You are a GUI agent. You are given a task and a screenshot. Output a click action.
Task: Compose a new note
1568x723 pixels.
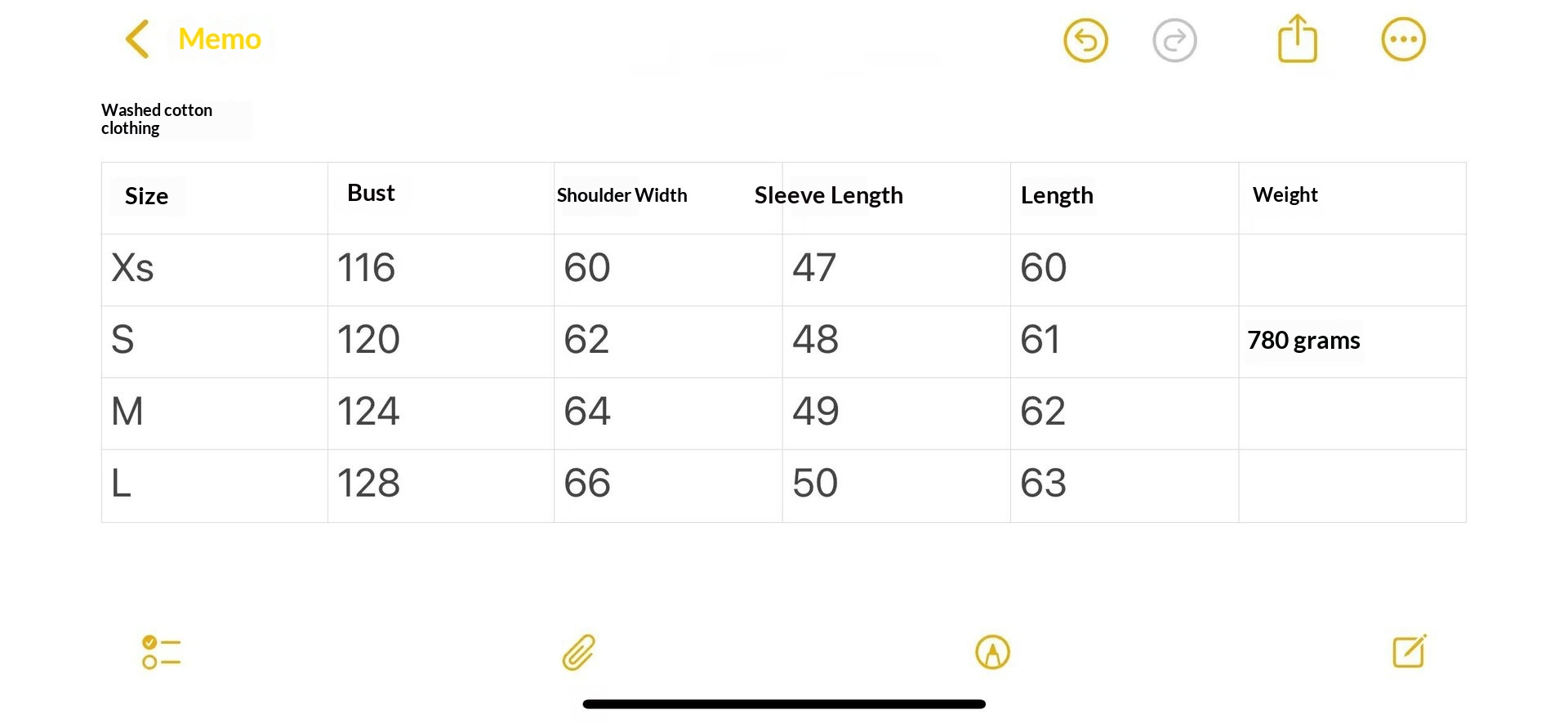[x=1409, y=652]
